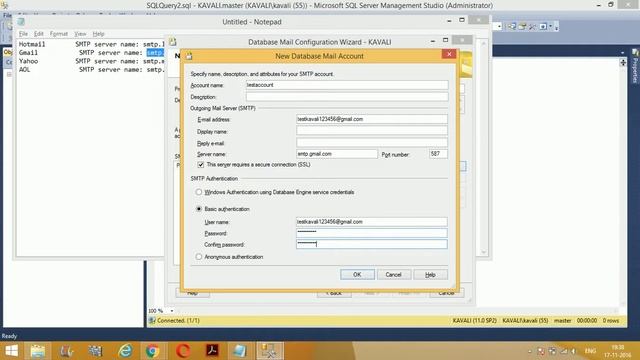
Task: Click the Properties Window (wrench) toolbar icon
Action: tap(532, 27)
